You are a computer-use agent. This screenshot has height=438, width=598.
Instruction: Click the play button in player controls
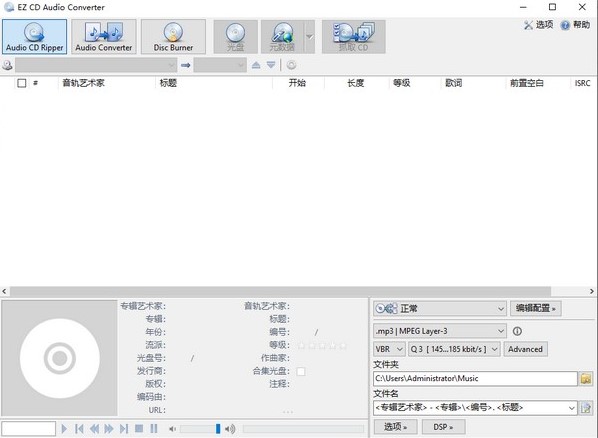tap(64, 428)
